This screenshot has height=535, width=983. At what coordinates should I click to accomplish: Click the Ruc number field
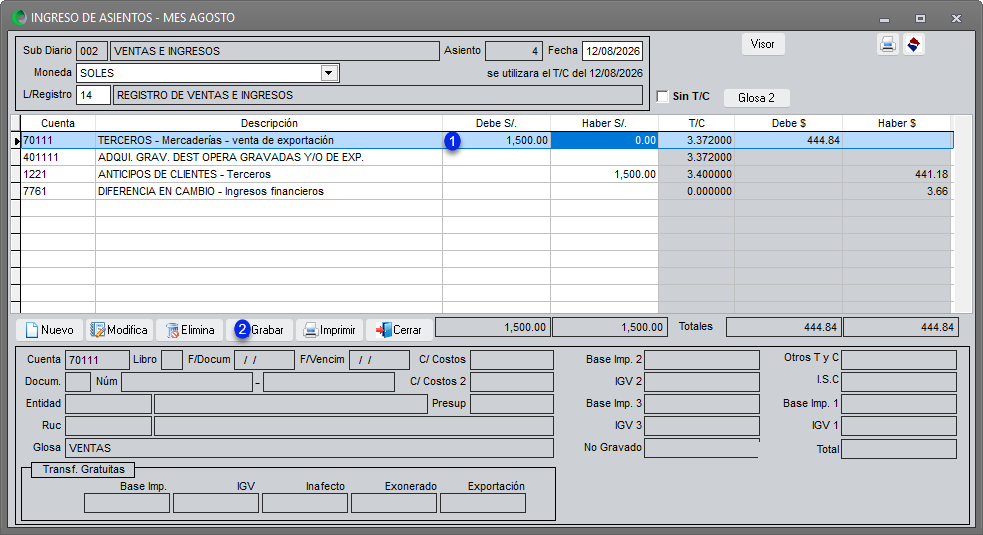point(108,426)
